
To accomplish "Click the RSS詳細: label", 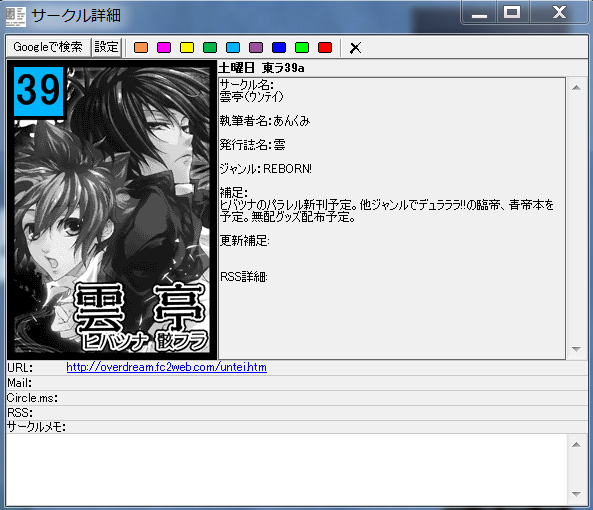I will tap(244, 277).
